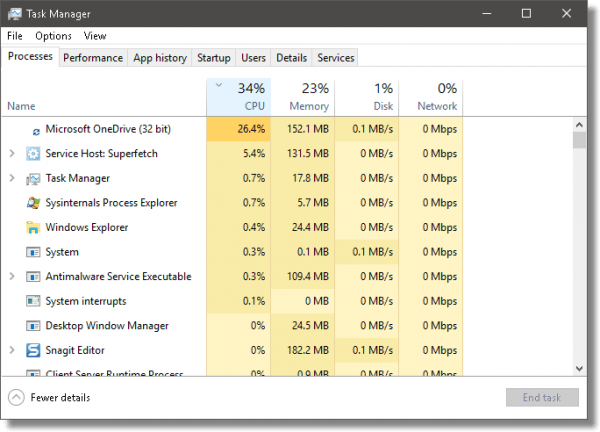Screen dimensions: 600x432
Task: Click the End task button
Action: coord(542,398)
